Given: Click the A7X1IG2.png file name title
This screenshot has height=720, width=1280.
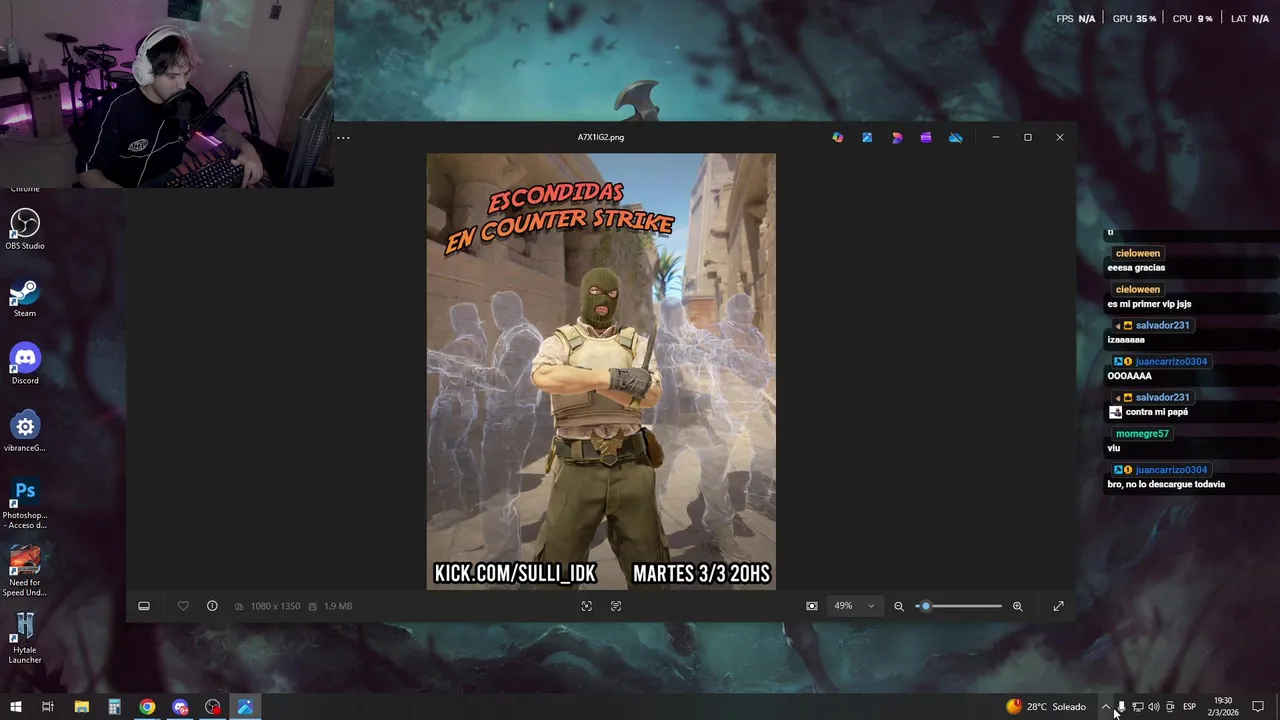Looking at the screenshot, I should [x=601, y=138].
